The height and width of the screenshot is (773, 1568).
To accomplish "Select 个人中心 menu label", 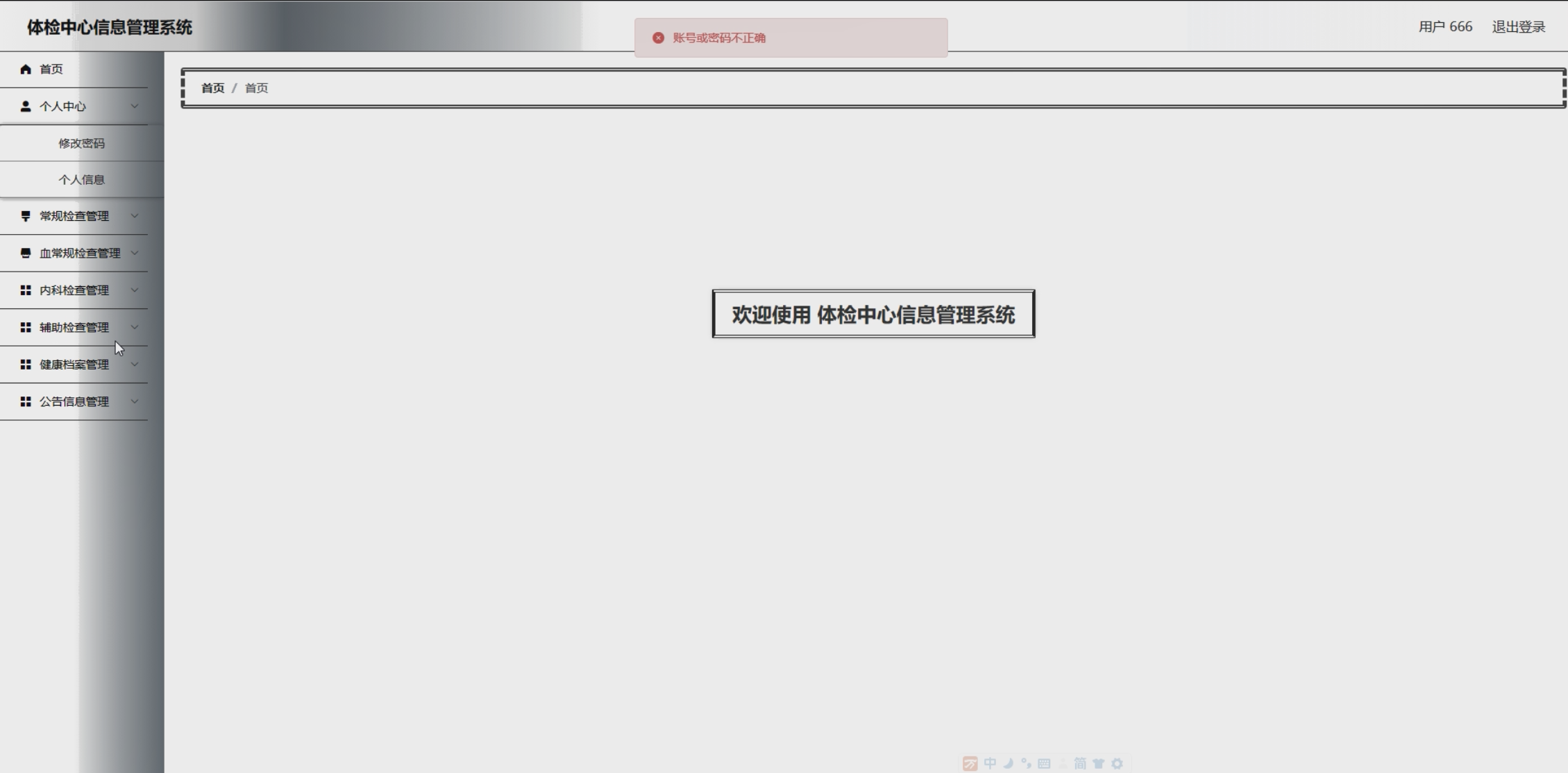I will [x=62, y=106].
